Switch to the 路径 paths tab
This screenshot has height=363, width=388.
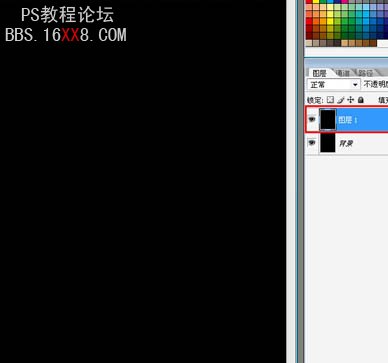coord(366,73)
